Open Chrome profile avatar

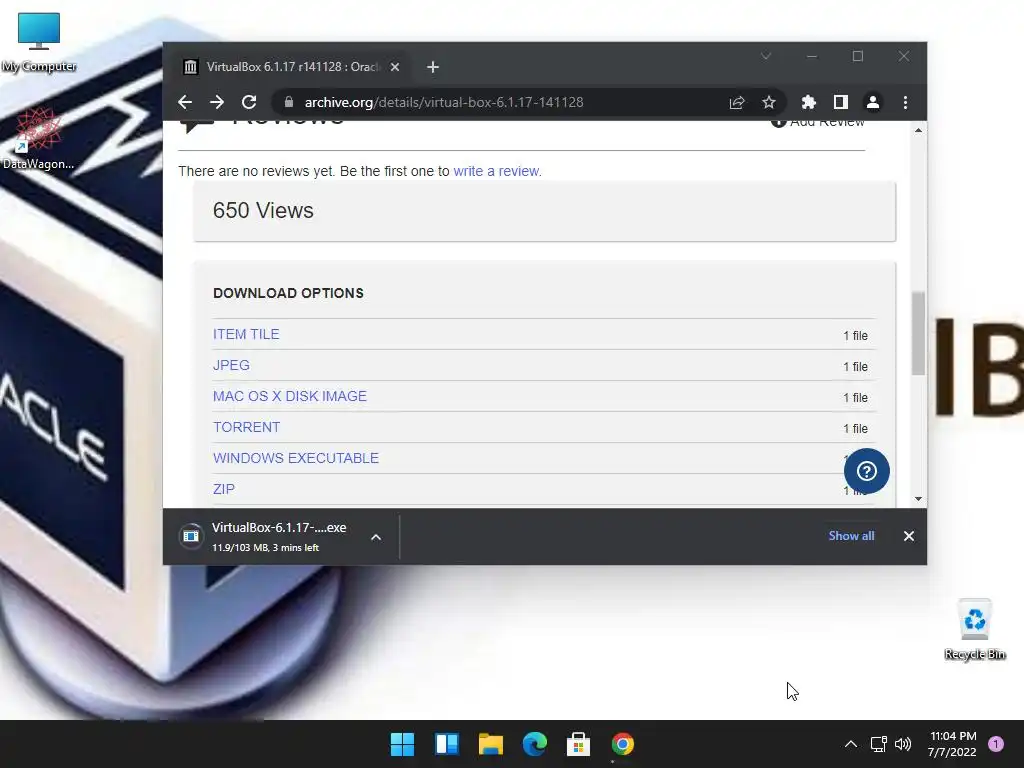click(872, 103)
